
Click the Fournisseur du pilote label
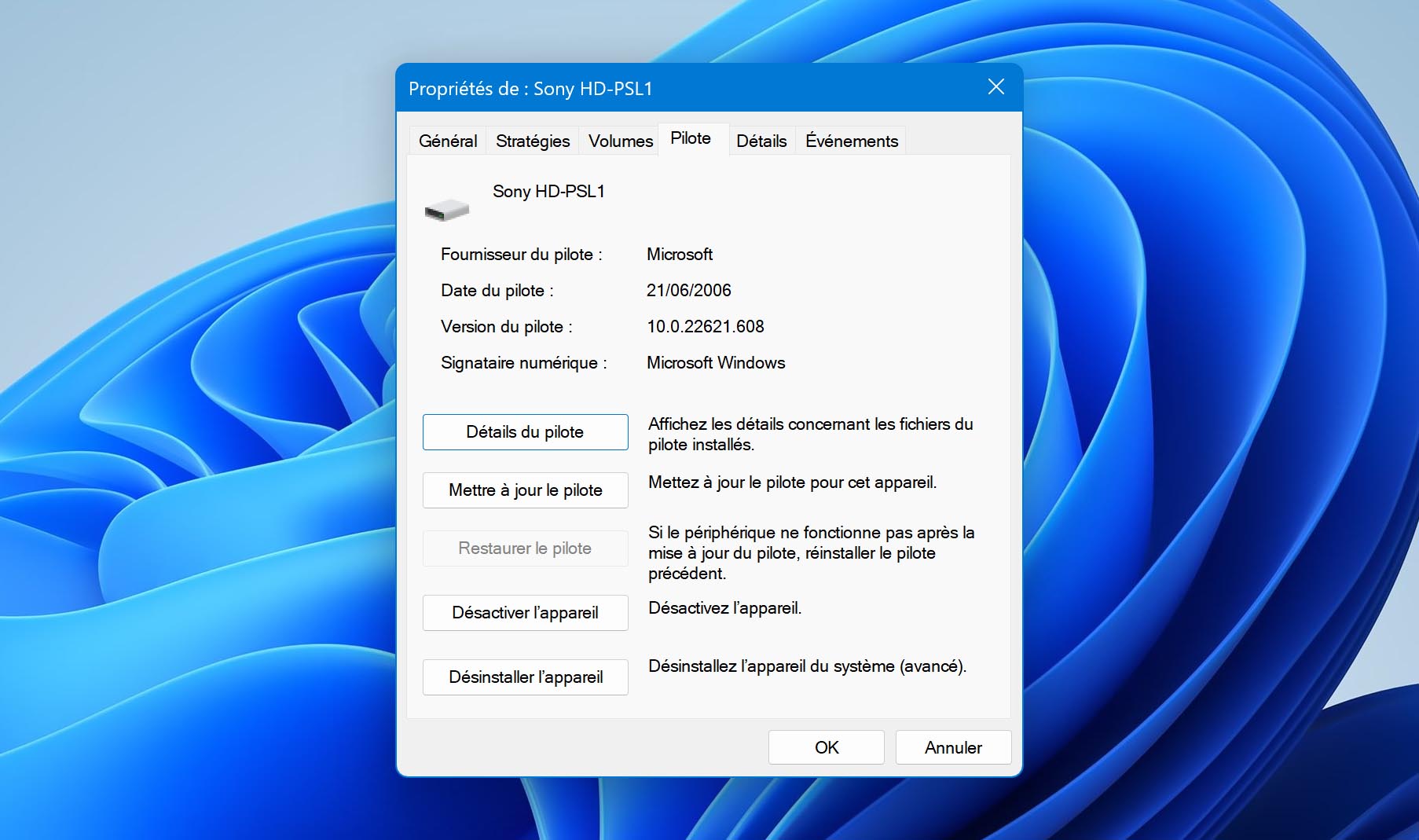(x=522, y=255)
